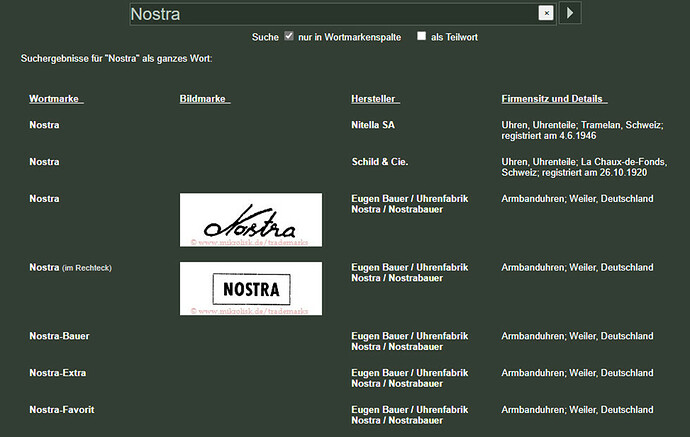Sort by Bildmarke column header
Viewport: 690px width, 437px height.
[205, 99]
